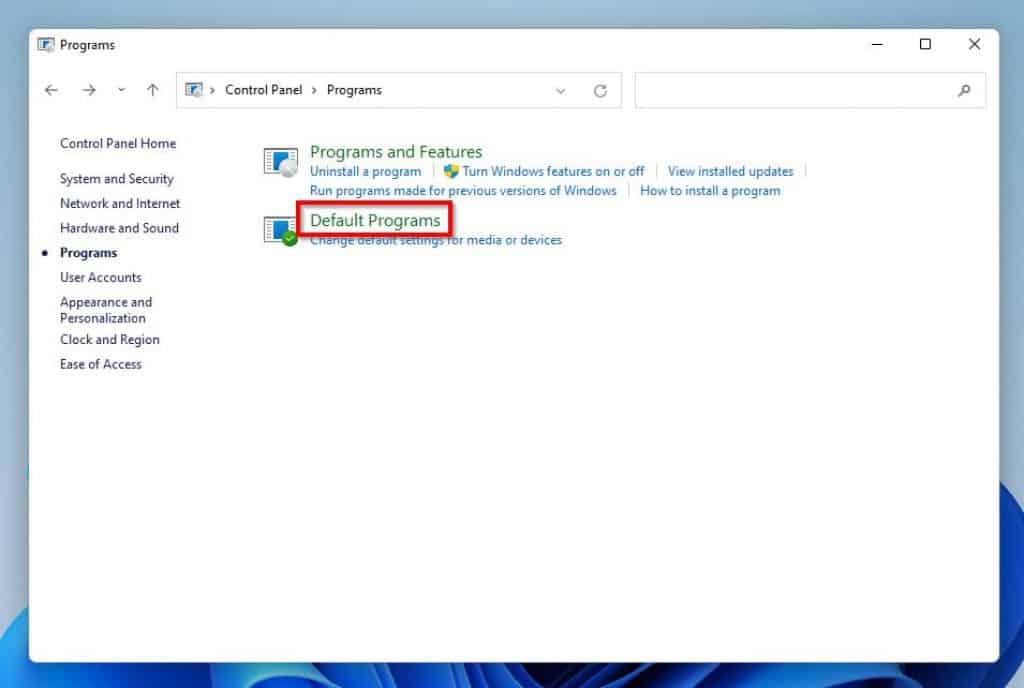1024x688 pixels.
Task: Open Appearance and Personalization
Action: tap(106, 310)
